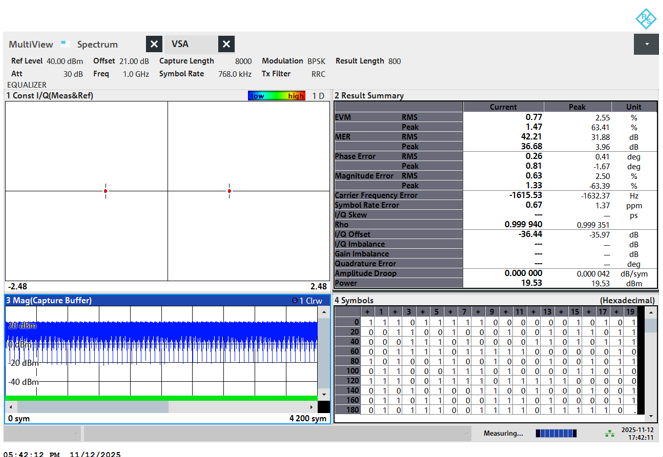Click Mag Capture Buffer vertical scroll up arrow
This screenshot has width=663, height=457.
[323, 313]
